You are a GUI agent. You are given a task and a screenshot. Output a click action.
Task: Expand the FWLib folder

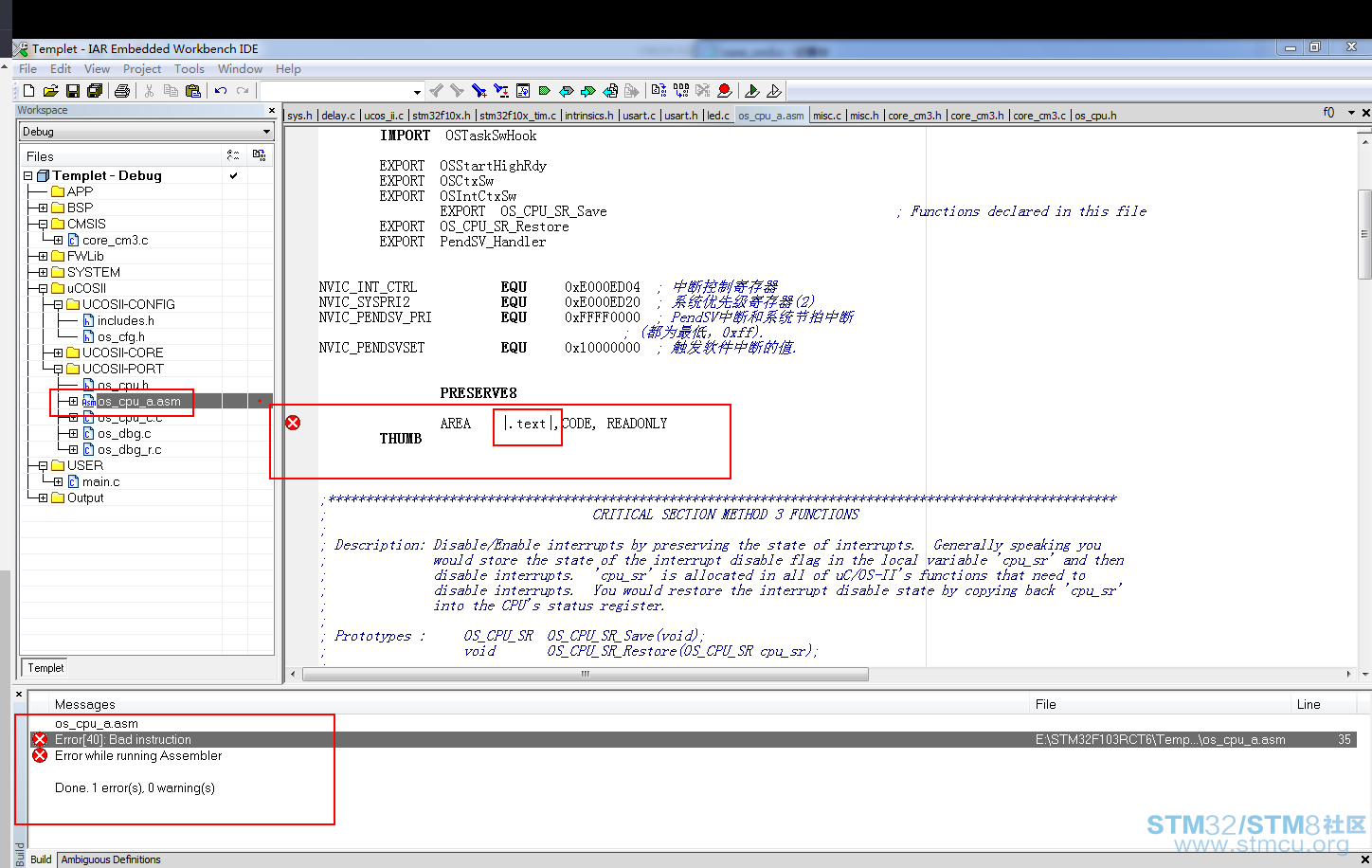pyautogui.click(x=44, y=257)
